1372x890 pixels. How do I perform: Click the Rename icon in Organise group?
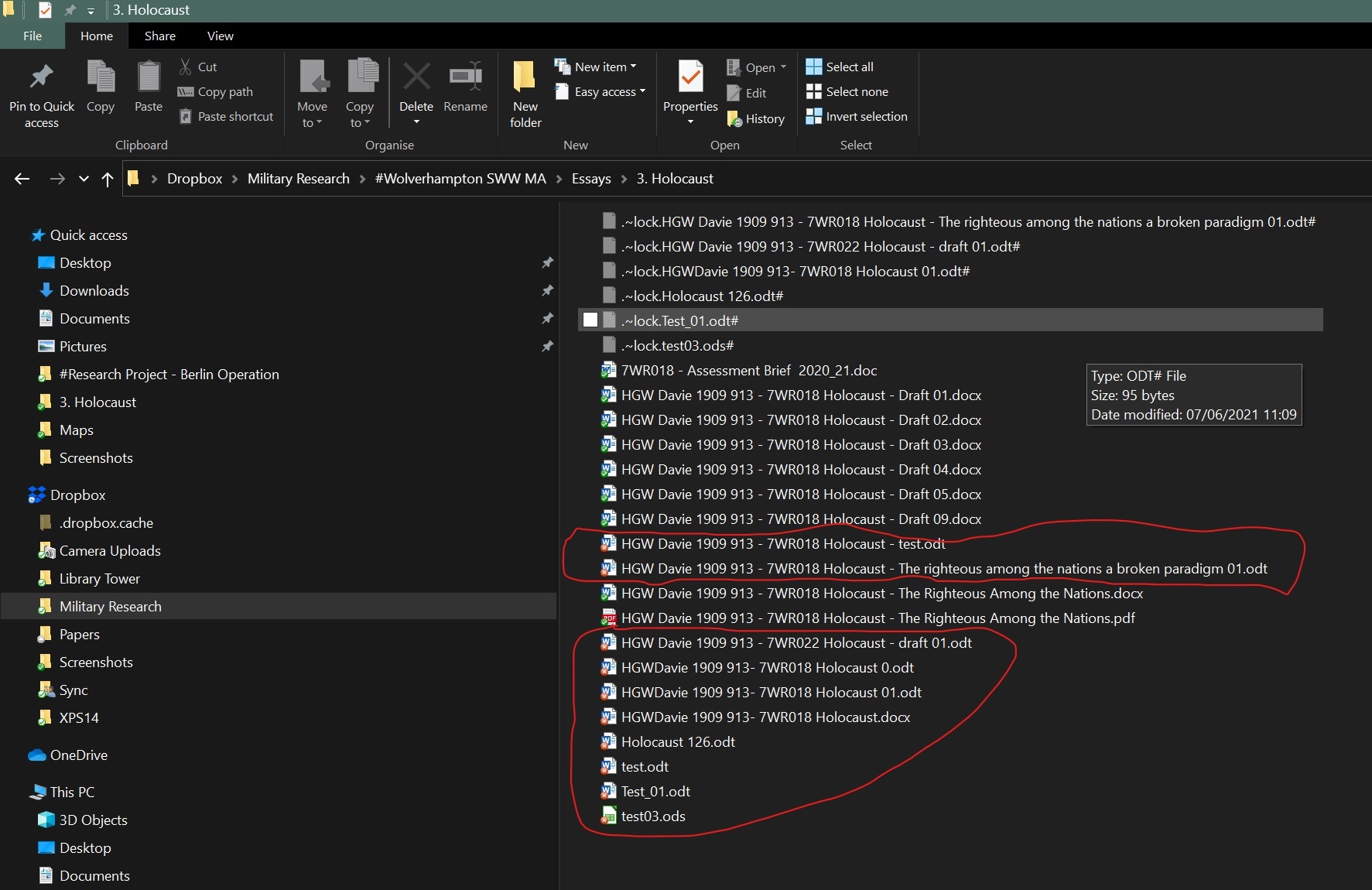(x=465, y=77)
